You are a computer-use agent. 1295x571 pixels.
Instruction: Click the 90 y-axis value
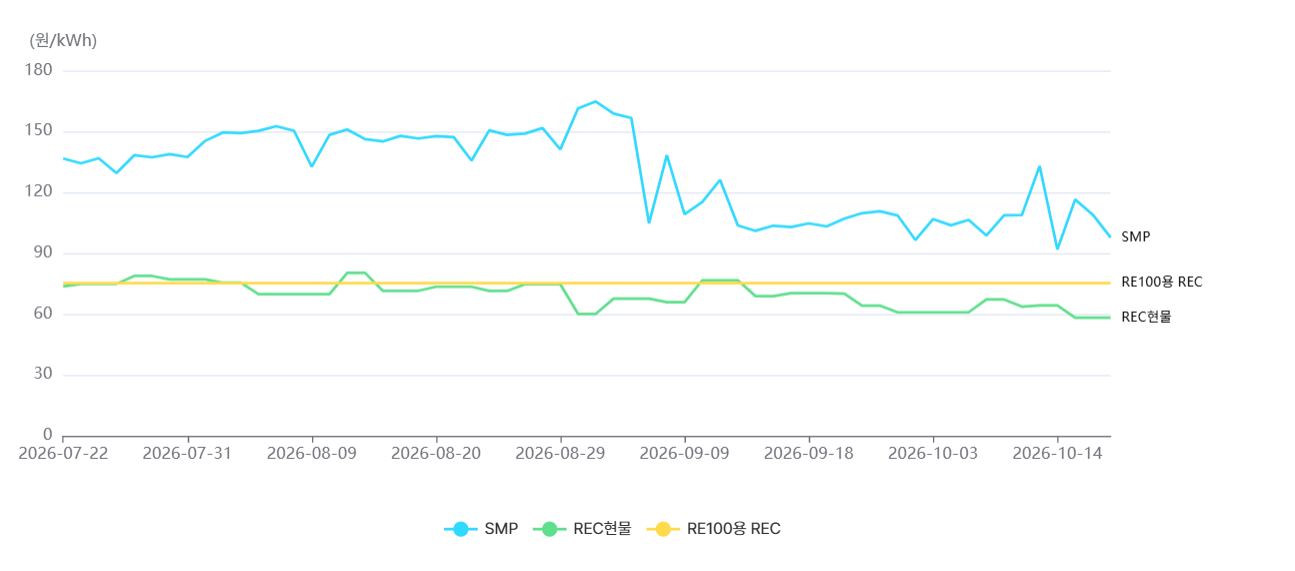(45, 253)
